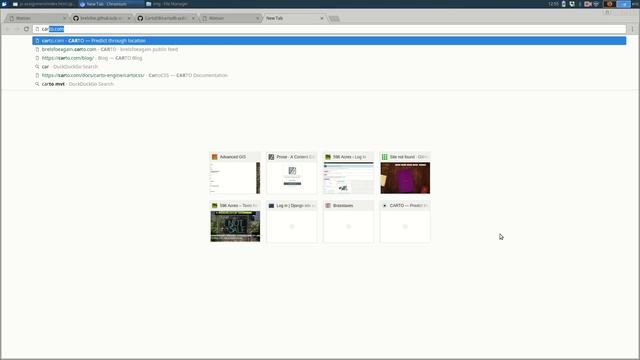Open the Site not found thumbnail
The width and height of the screenshot is (640, 360).
point(405,173)
